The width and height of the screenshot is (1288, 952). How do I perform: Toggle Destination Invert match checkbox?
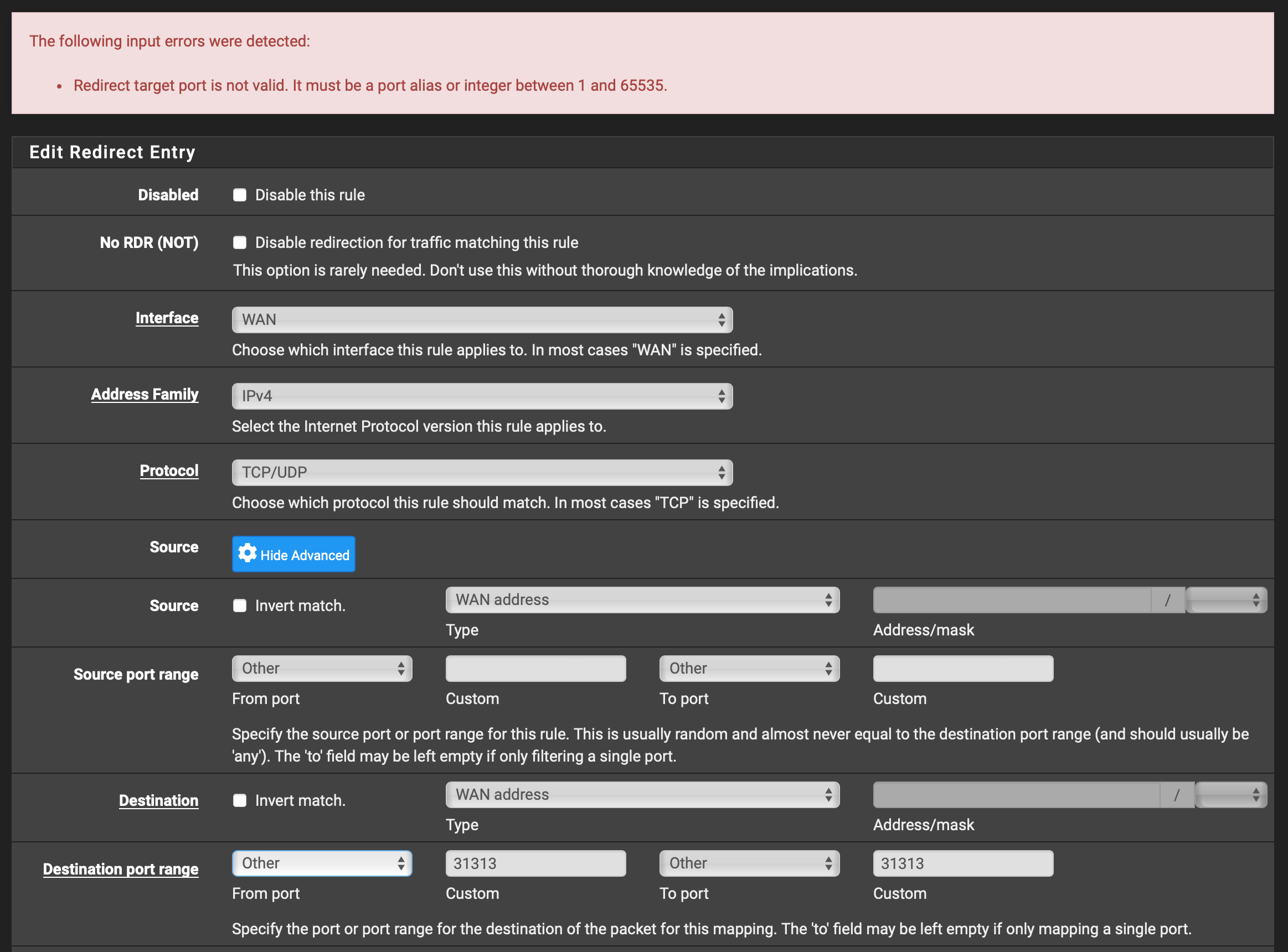pos(240,800)
